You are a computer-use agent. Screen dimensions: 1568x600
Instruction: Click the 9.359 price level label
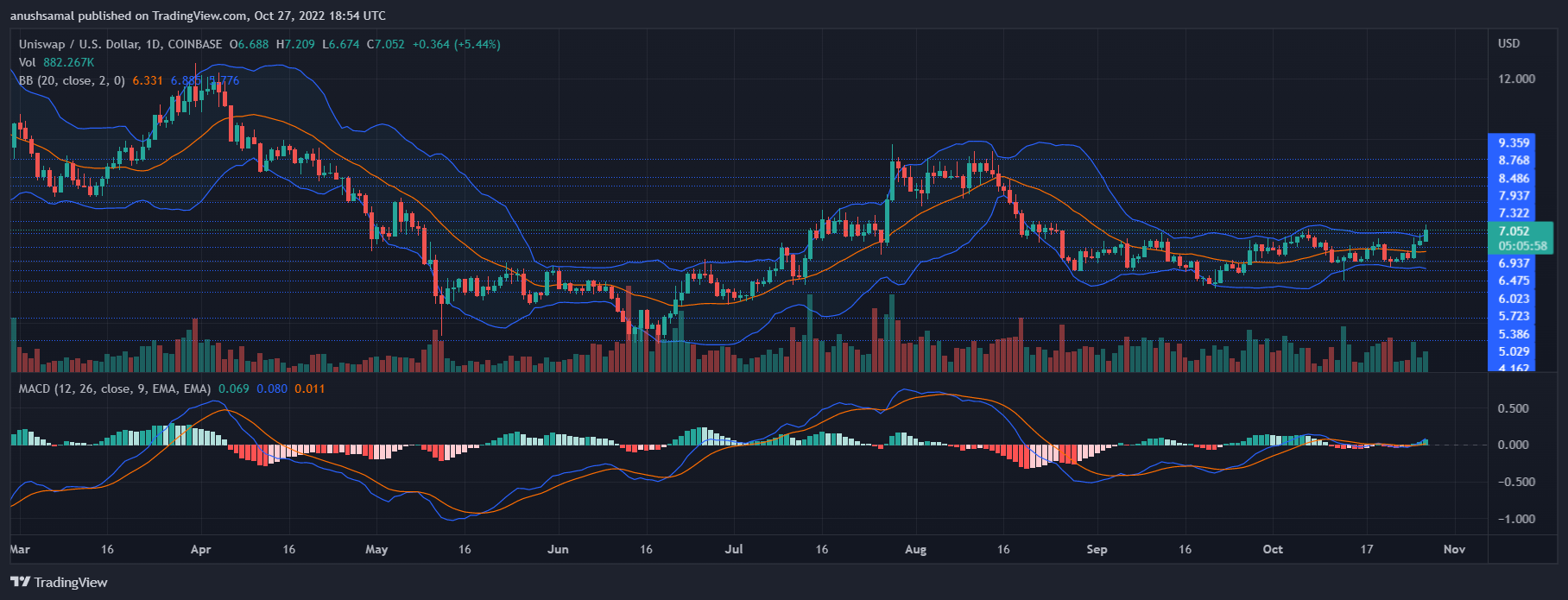pos(1514,142)
